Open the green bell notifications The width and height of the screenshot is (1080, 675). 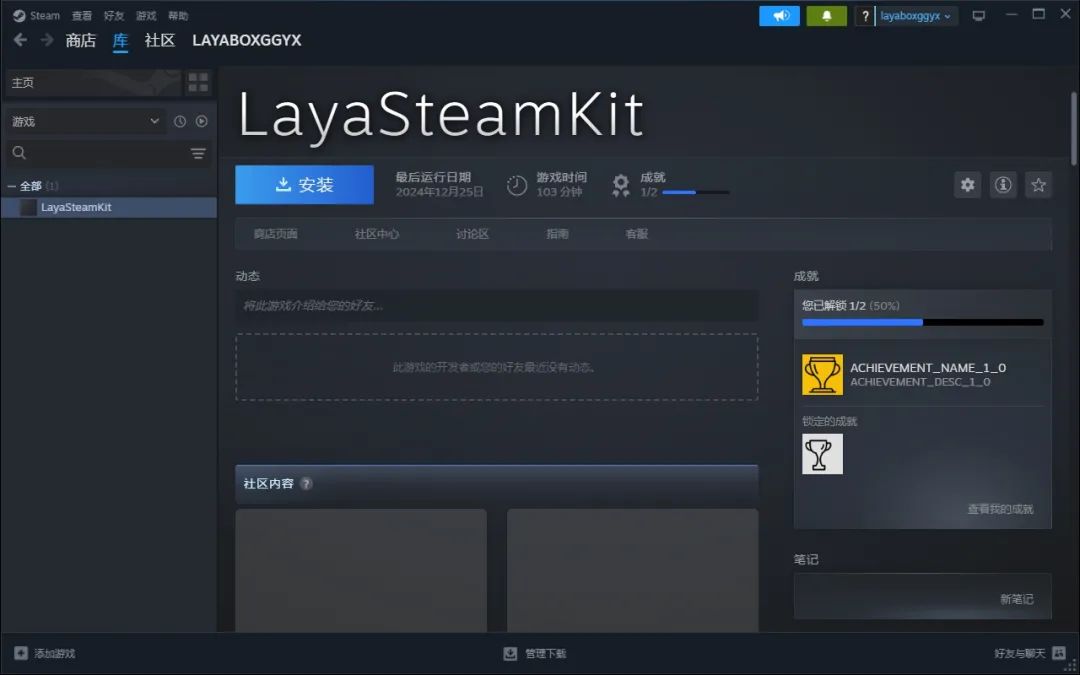pos(827,16)
